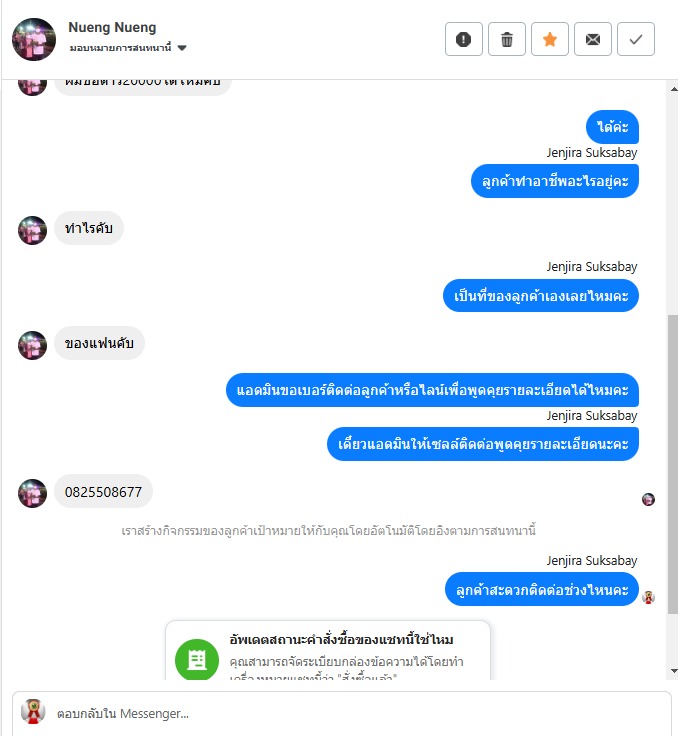This screenshot has height=736, width=678.
Task: Mark conversation done with checkmark button
Action: (x=636, y=39)
